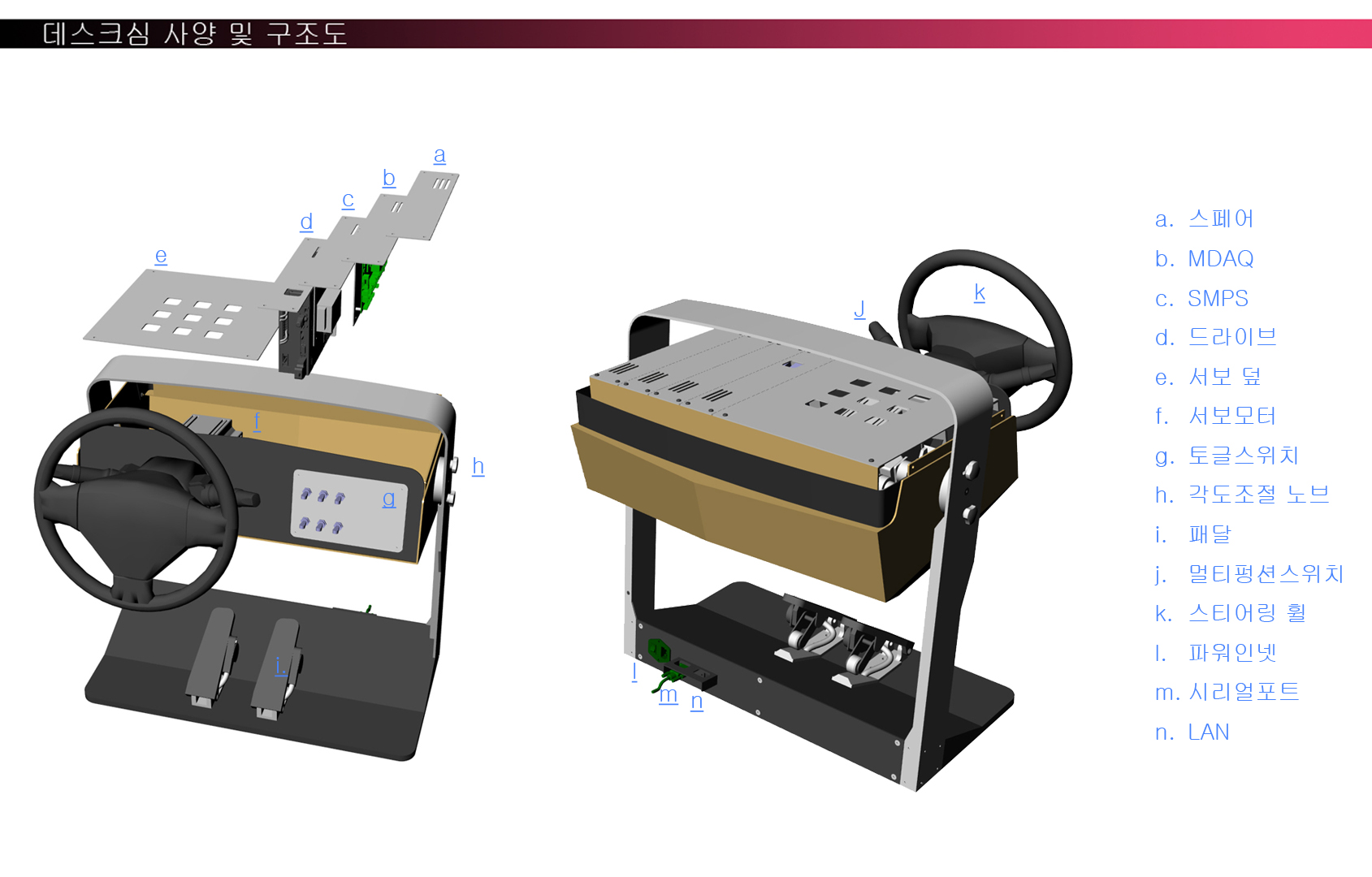Click the 'm' label under the serial port
The height and width of the screenshot is (877, 1372).
[x=669, y=695]
